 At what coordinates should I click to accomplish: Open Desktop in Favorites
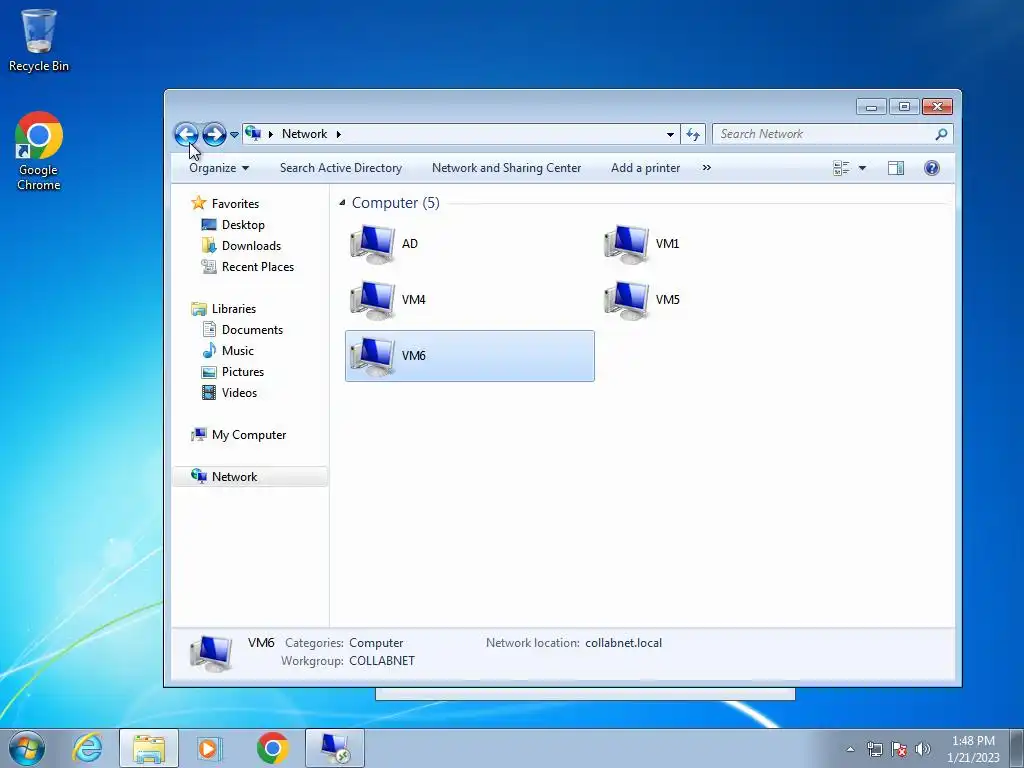tap(233, 225)
